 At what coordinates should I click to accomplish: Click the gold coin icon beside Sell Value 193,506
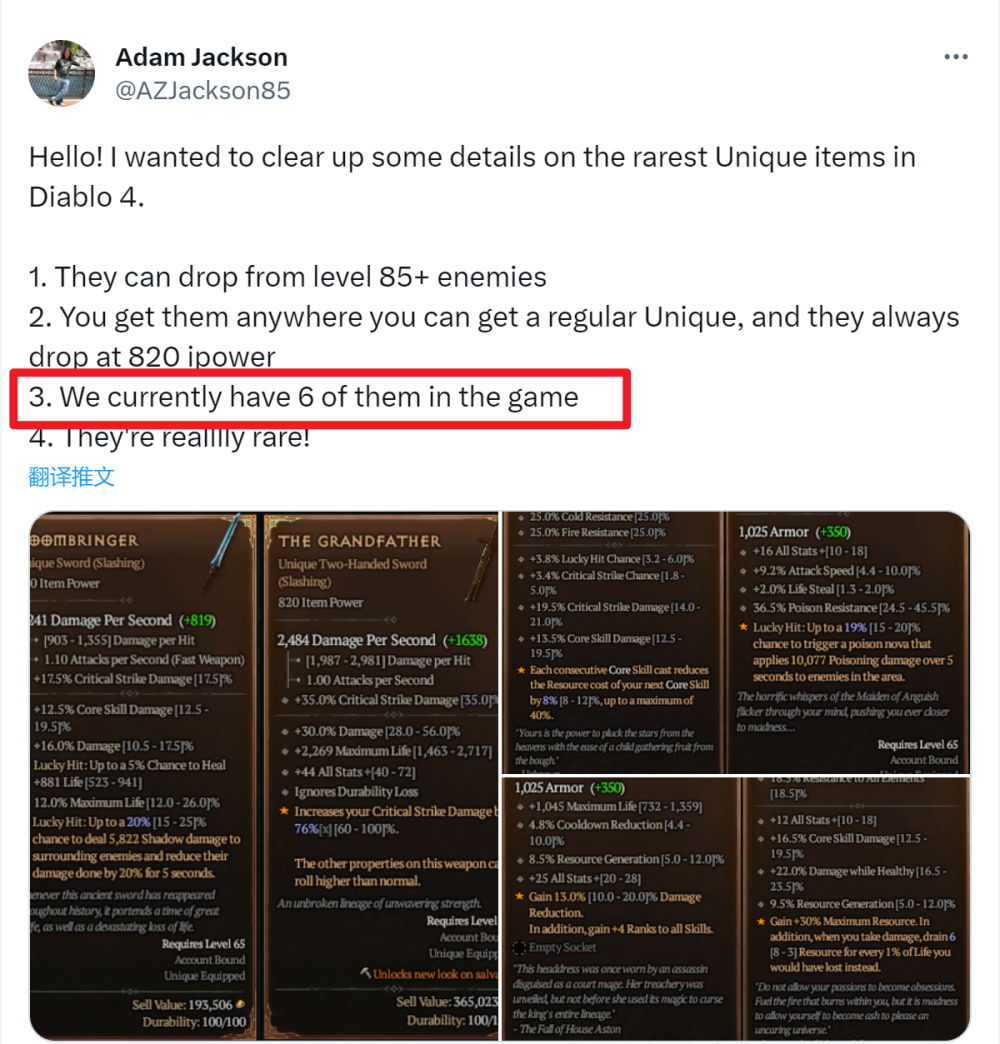[240, 1004]
